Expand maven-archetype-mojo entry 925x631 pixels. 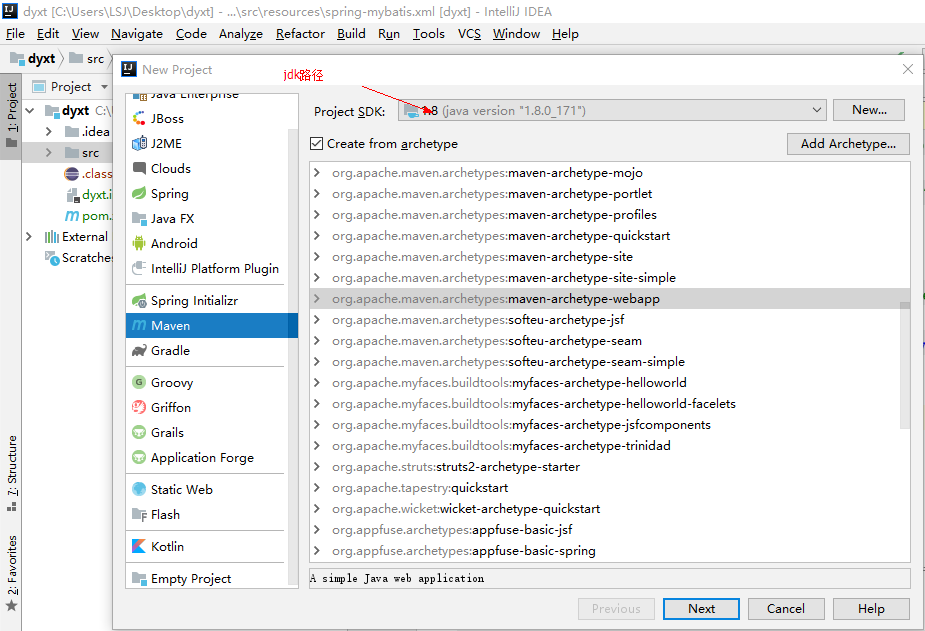pos(317,173)
